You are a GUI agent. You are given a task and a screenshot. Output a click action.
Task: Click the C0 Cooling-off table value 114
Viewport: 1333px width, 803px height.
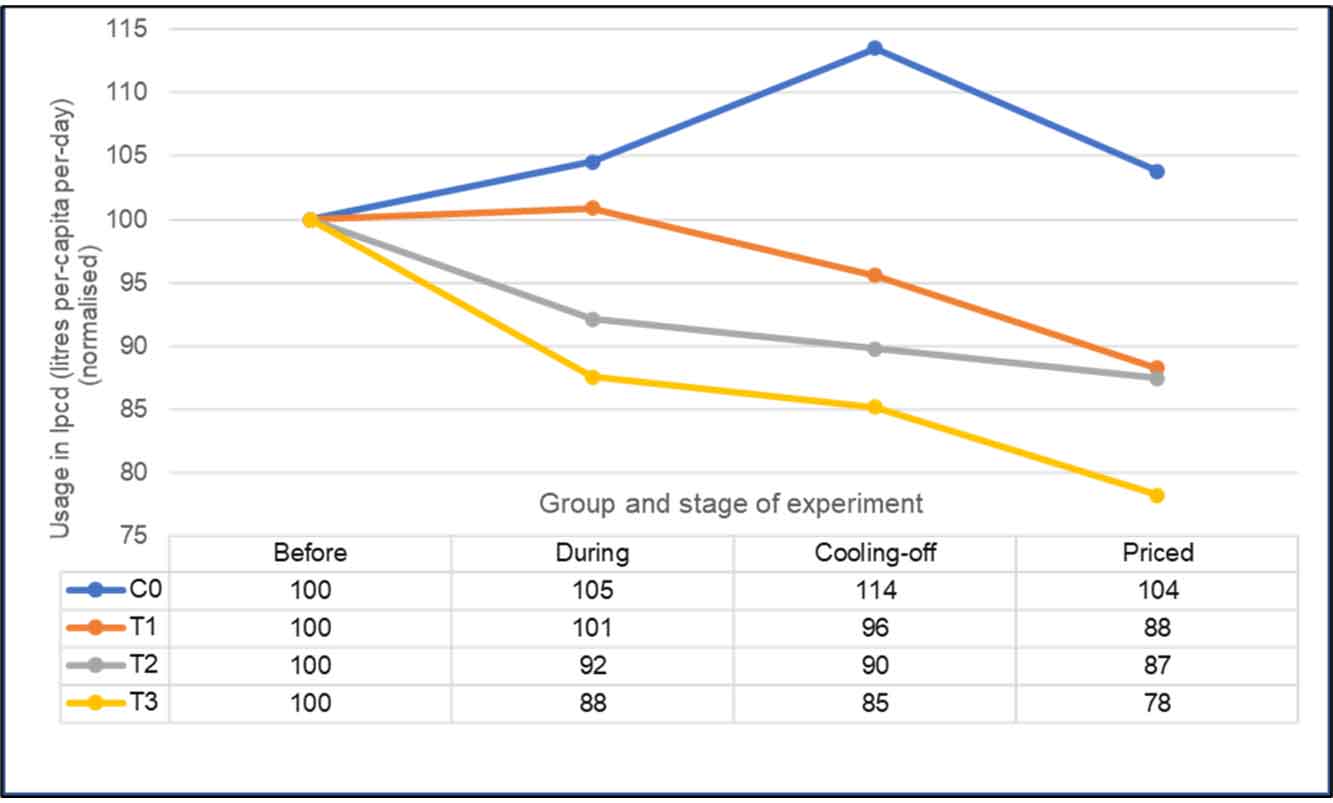(874, 590)
